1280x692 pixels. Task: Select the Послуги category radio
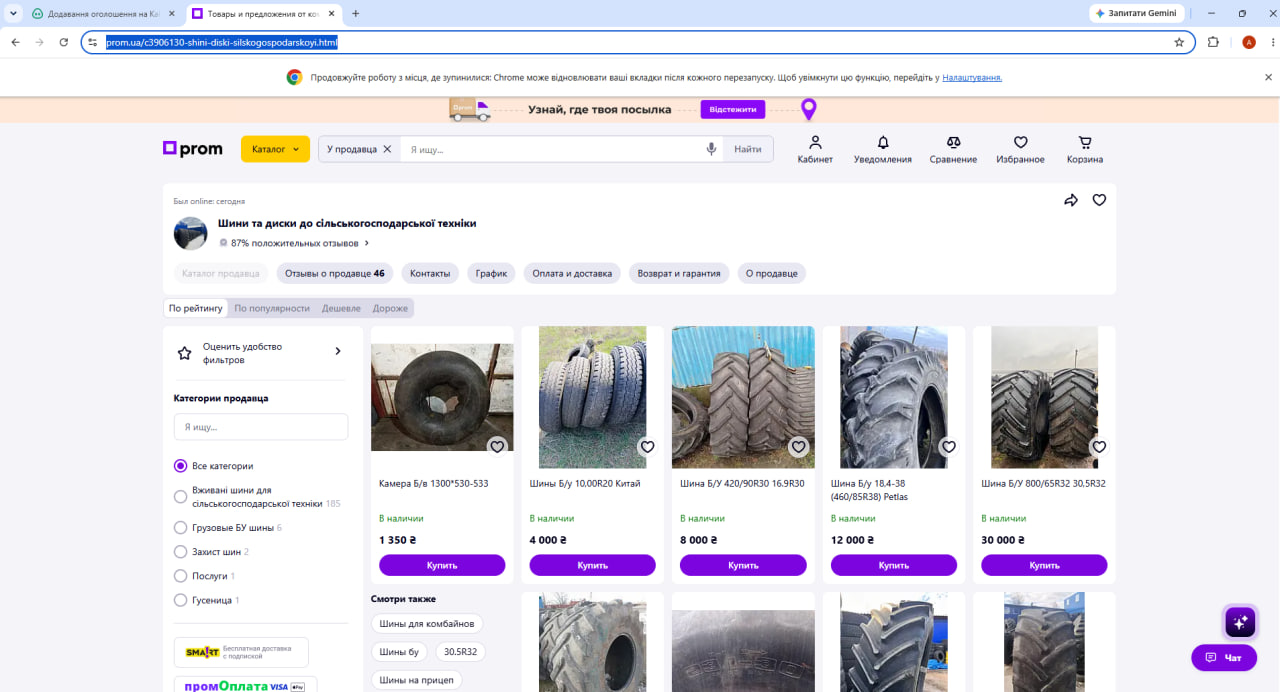181,576
